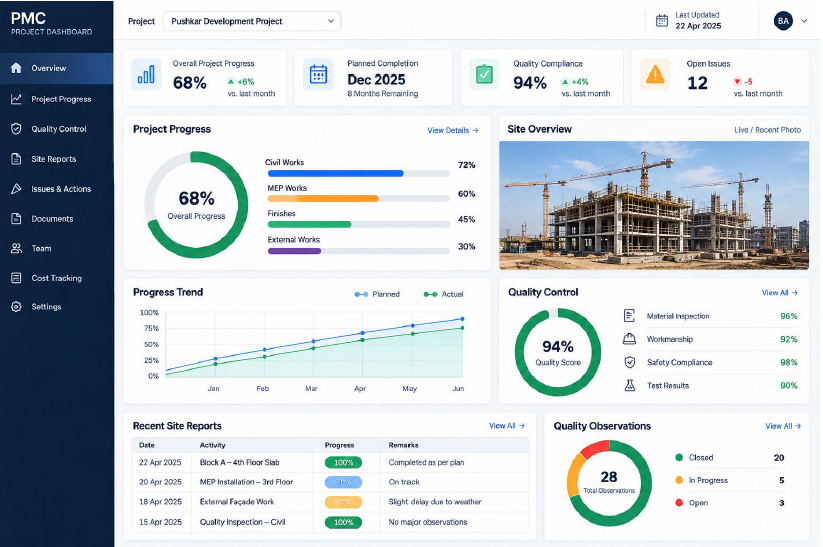This screenshot has width=823, height=547.
Task: Click View All in Recent Site Reports
Action: [507, 426]
